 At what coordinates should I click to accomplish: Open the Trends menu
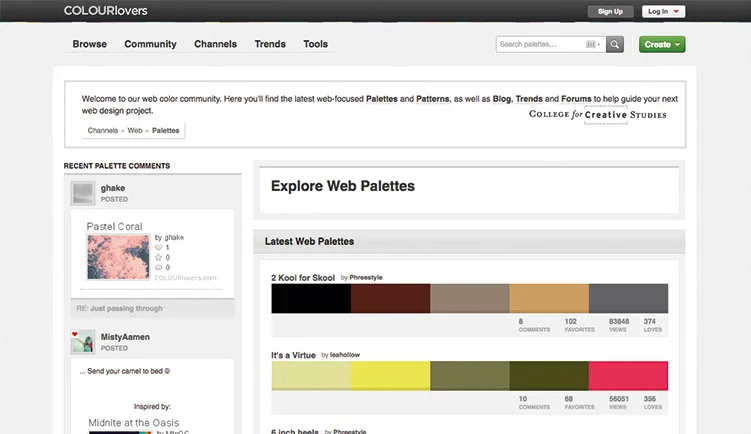[270, 44]
